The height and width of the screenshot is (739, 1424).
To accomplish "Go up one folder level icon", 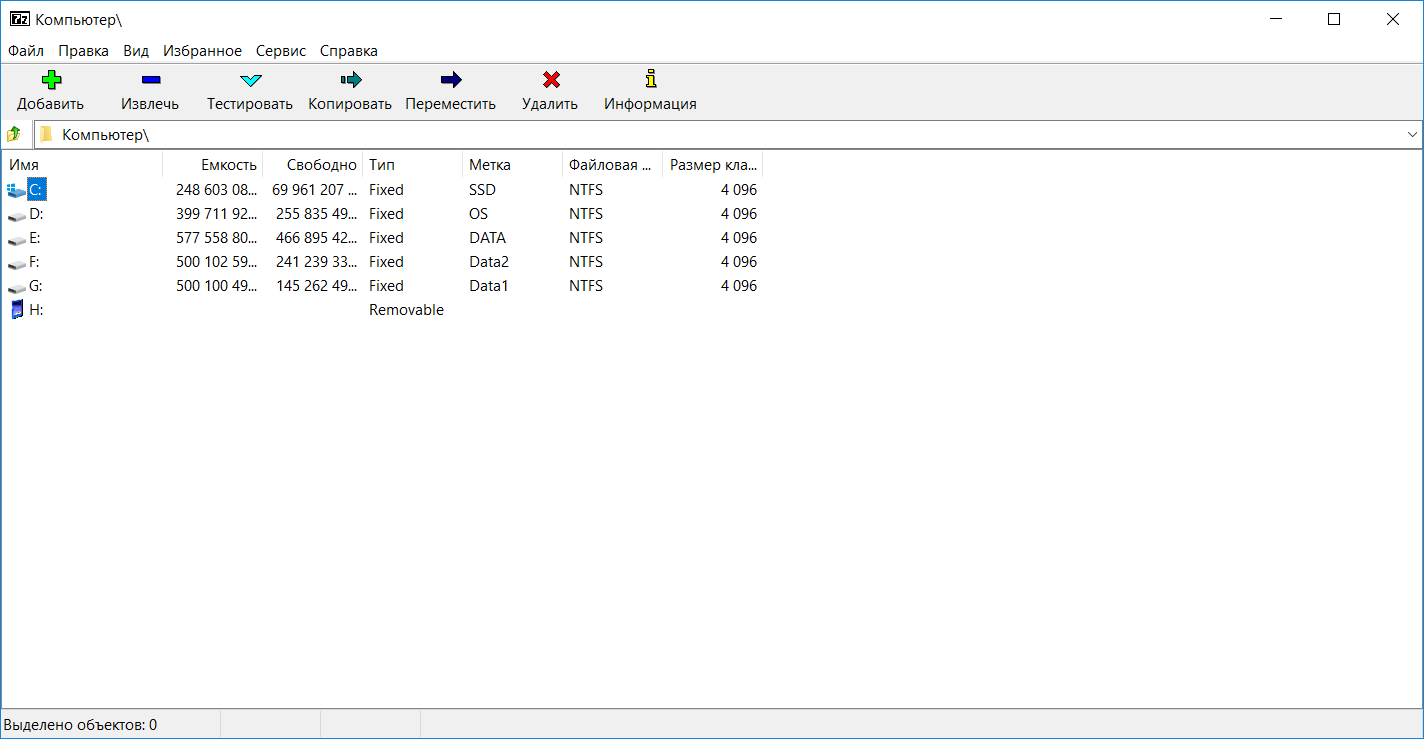I will [15, 134].
